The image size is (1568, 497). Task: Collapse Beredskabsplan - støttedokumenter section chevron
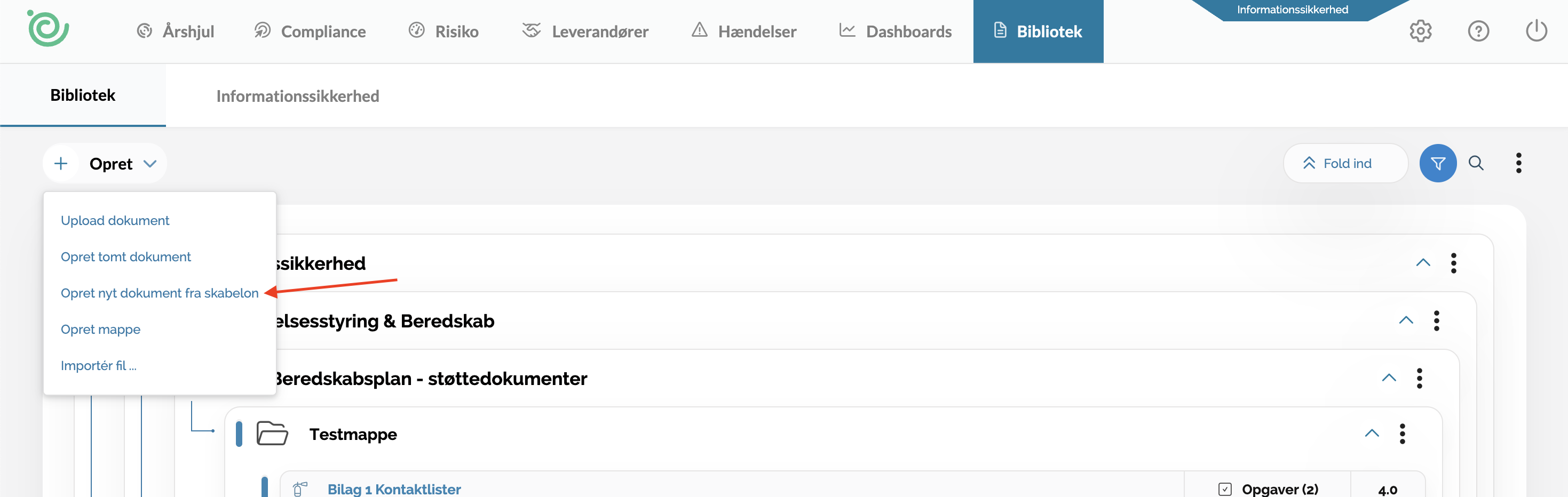pos(1389,378)
